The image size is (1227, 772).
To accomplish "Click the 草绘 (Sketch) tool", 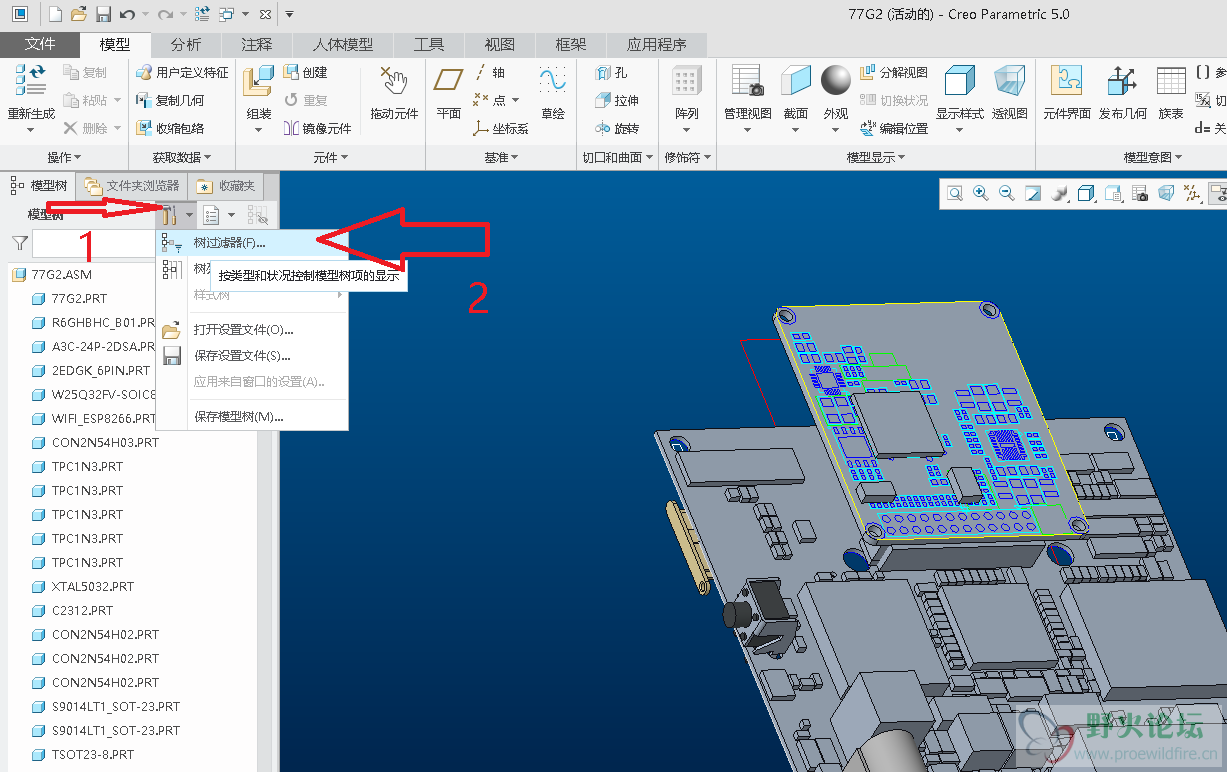I will [553, 92].
